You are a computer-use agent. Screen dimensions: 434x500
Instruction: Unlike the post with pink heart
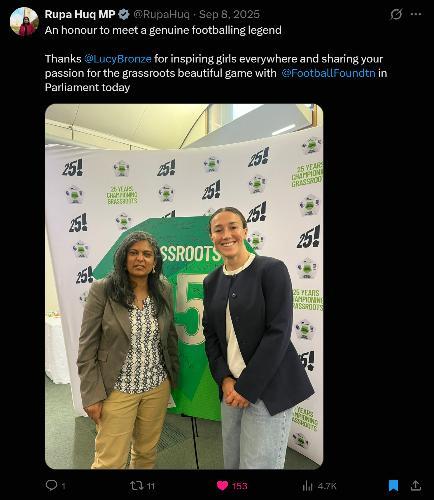click(x=222, y=486)
